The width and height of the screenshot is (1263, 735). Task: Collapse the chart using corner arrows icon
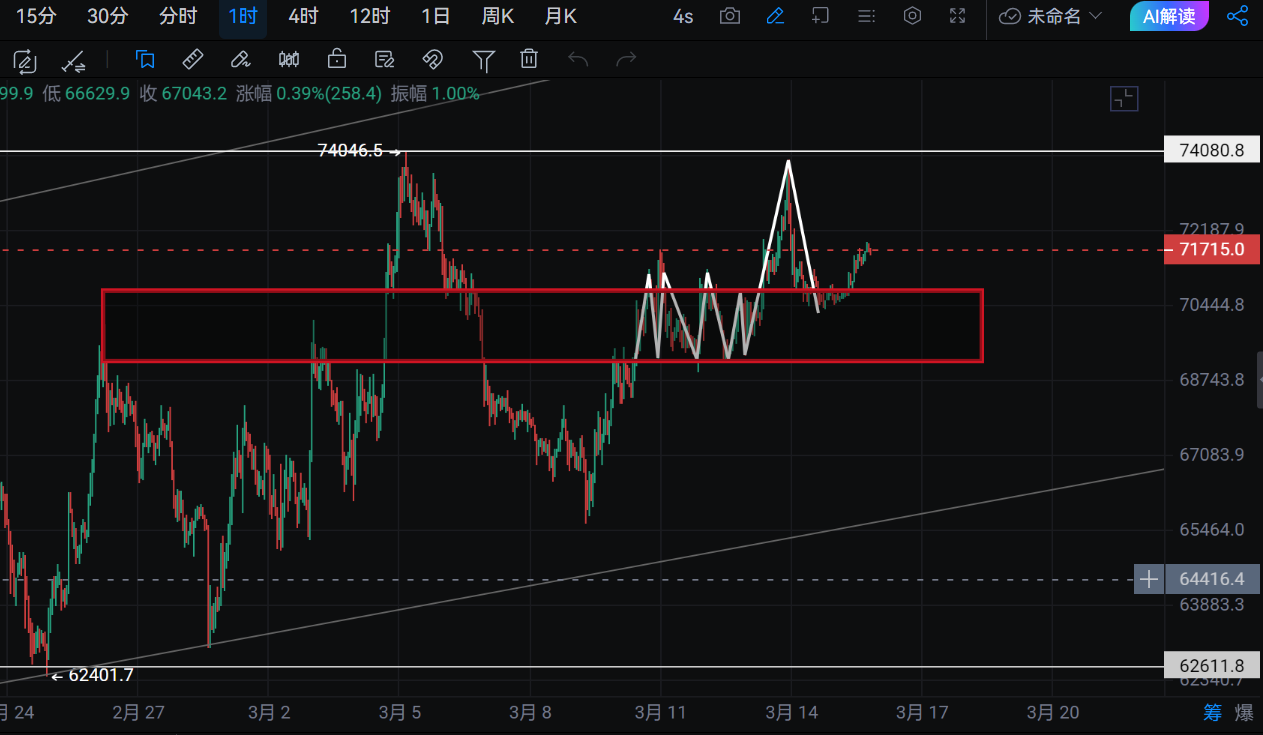click(x=1124, y=98)
